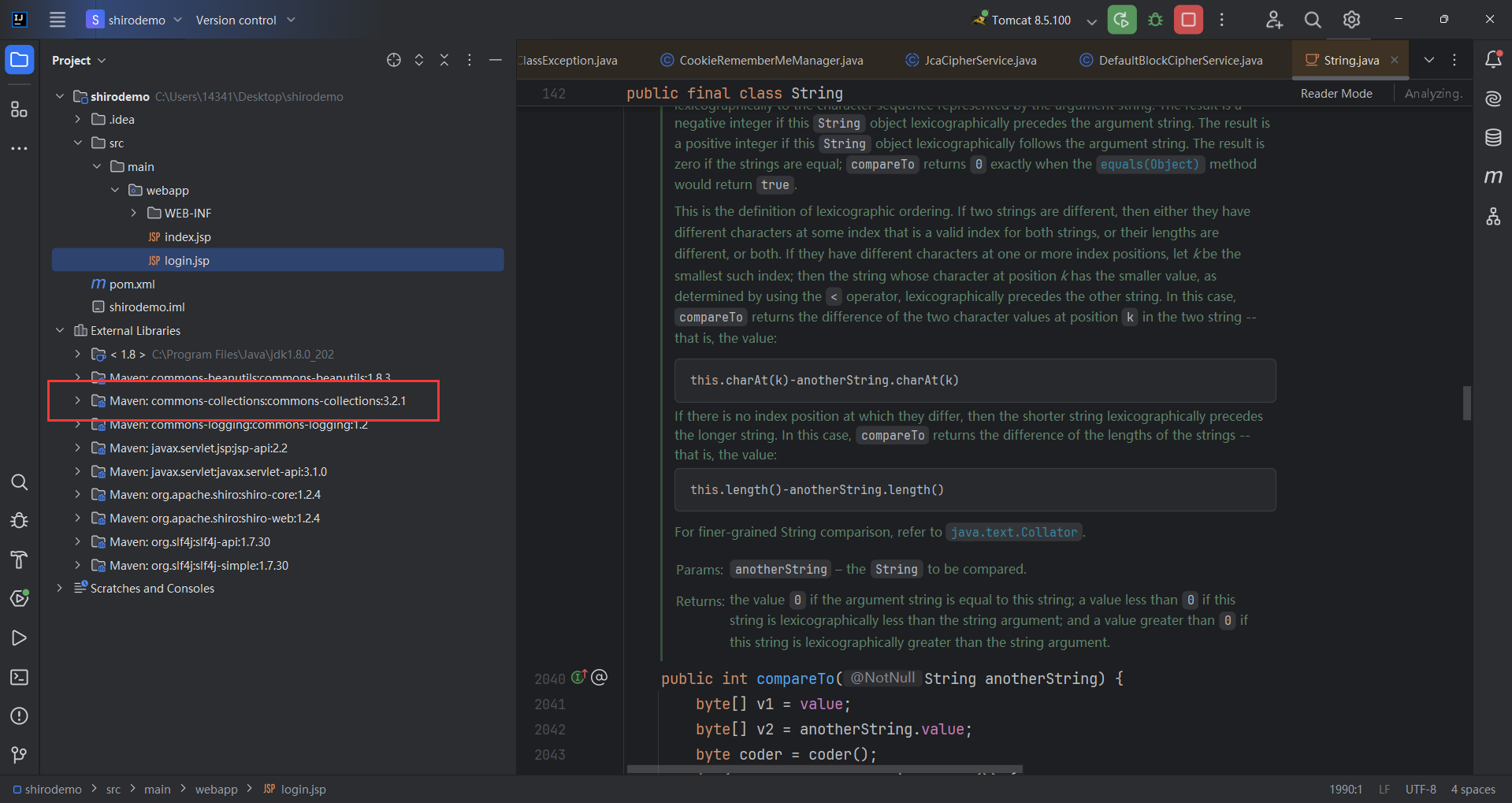The height and width of the screenshot is (803, 1512).
Task: Close the String.java tab
Action: coord(1395,60)
